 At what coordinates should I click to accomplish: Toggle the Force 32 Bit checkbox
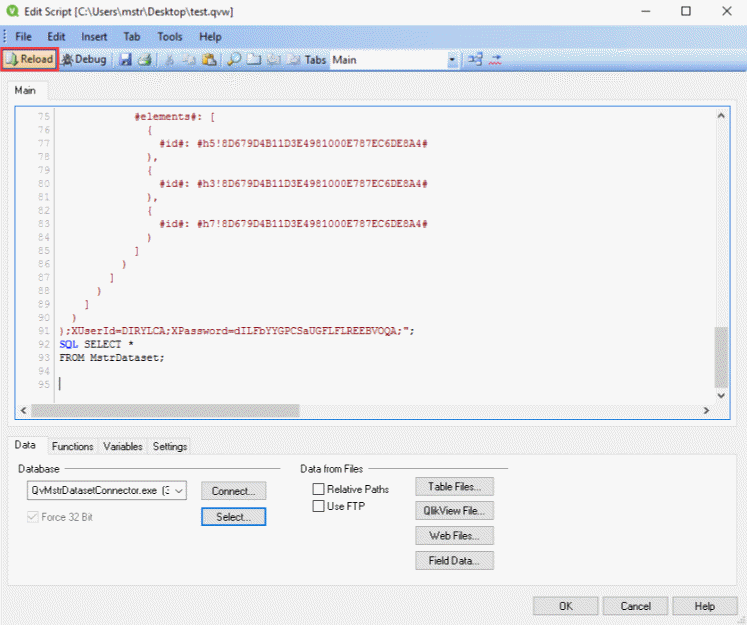coord(33,517)
